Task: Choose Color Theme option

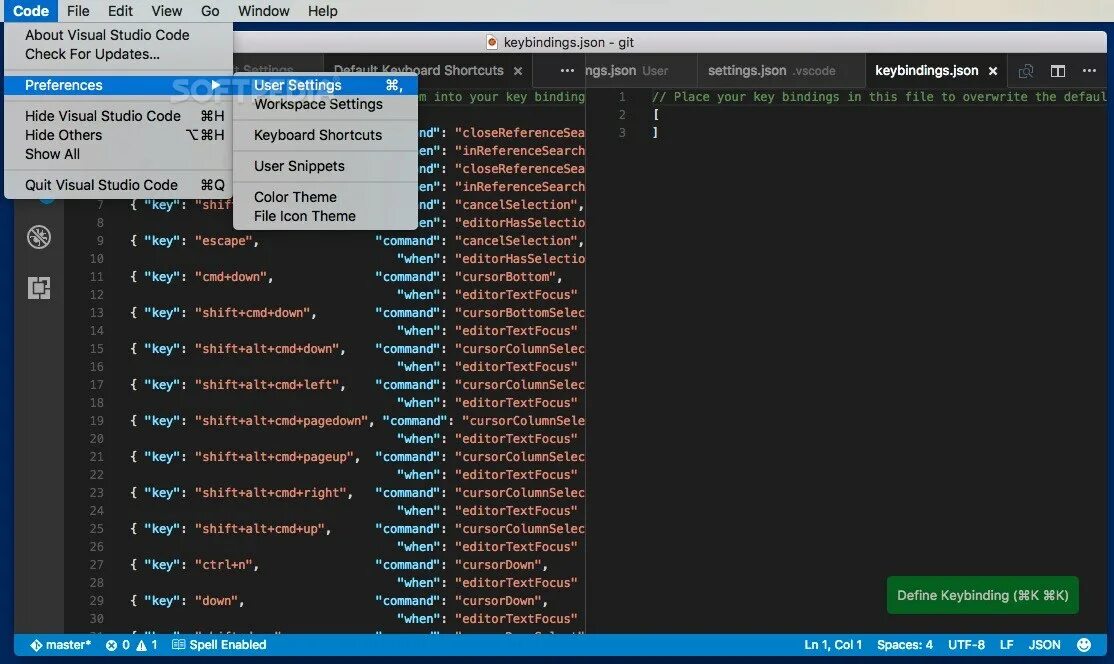Action: click(x=325, y=197)
